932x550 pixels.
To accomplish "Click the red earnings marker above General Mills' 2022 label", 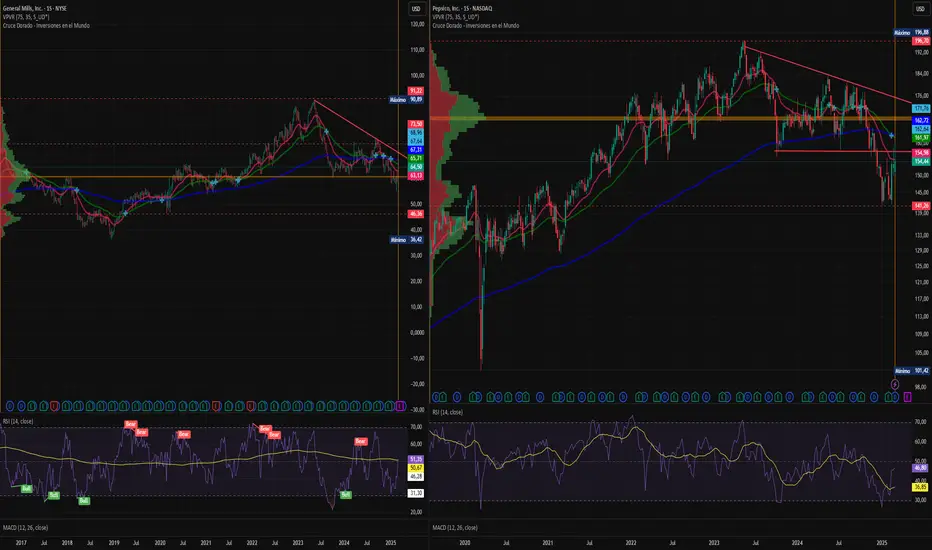I will pos(250,406).
